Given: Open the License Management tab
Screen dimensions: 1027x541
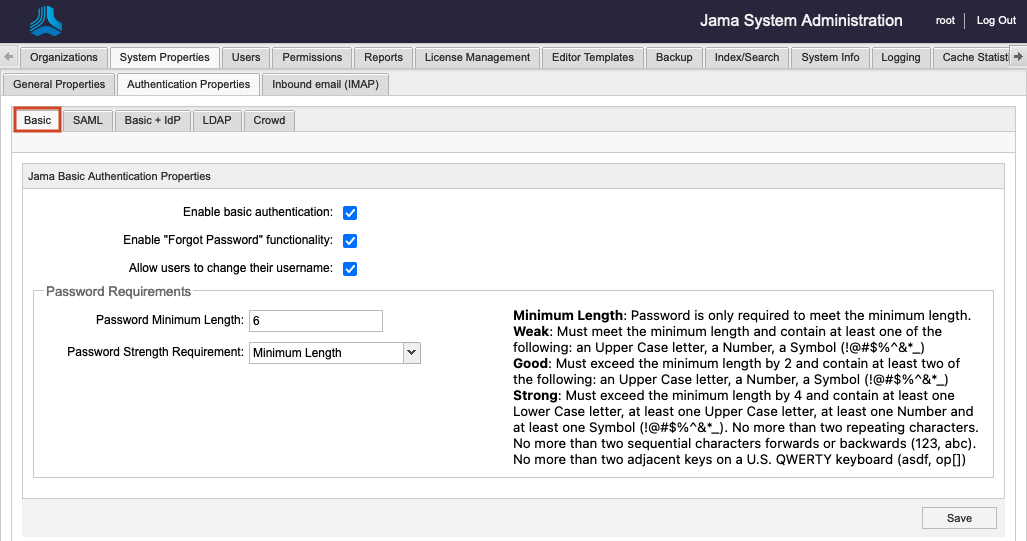Looking at the screenshot, I should pos(477,58).
